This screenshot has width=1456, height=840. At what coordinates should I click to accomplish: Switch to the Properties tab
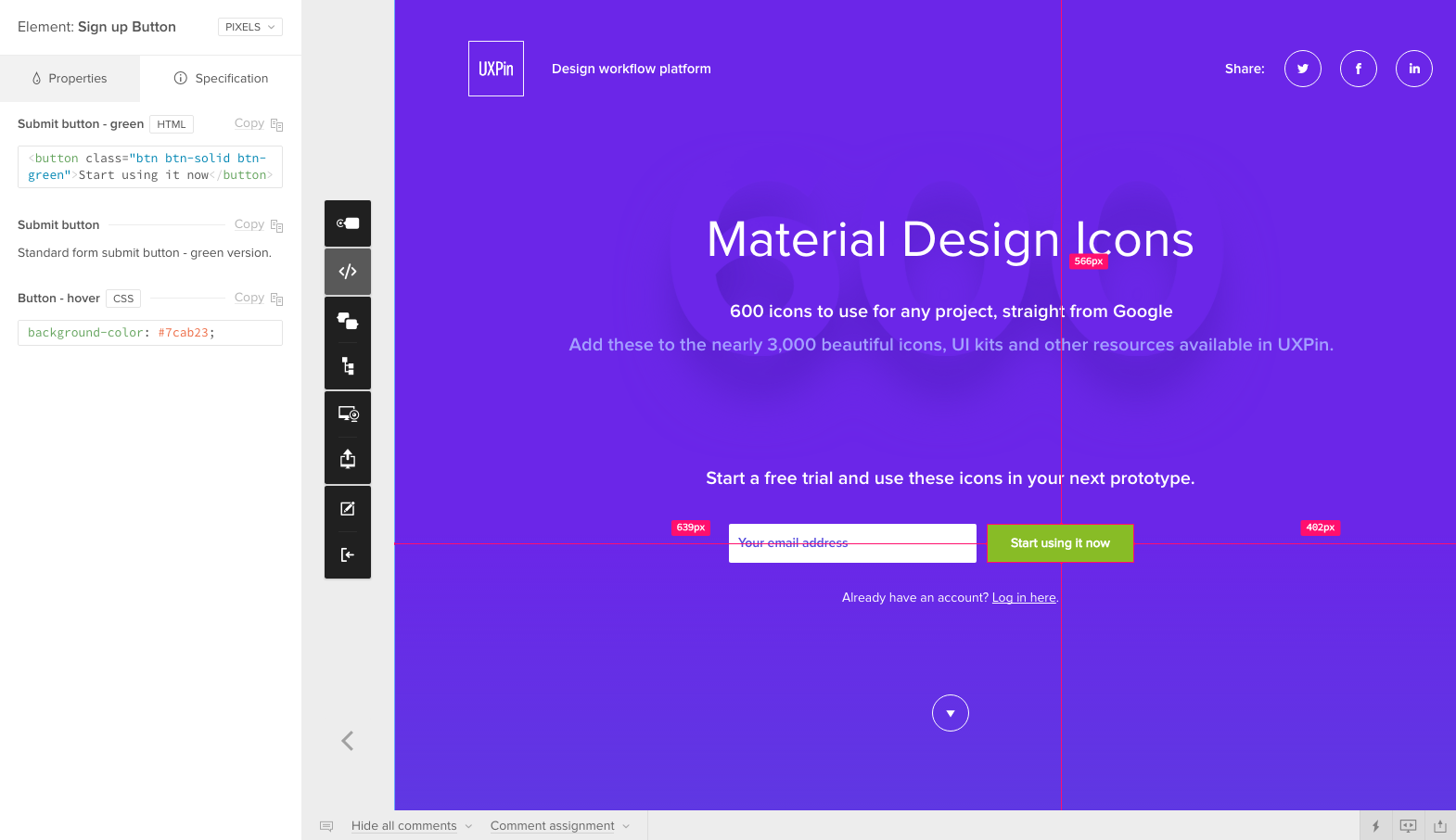tap(70, 79)
